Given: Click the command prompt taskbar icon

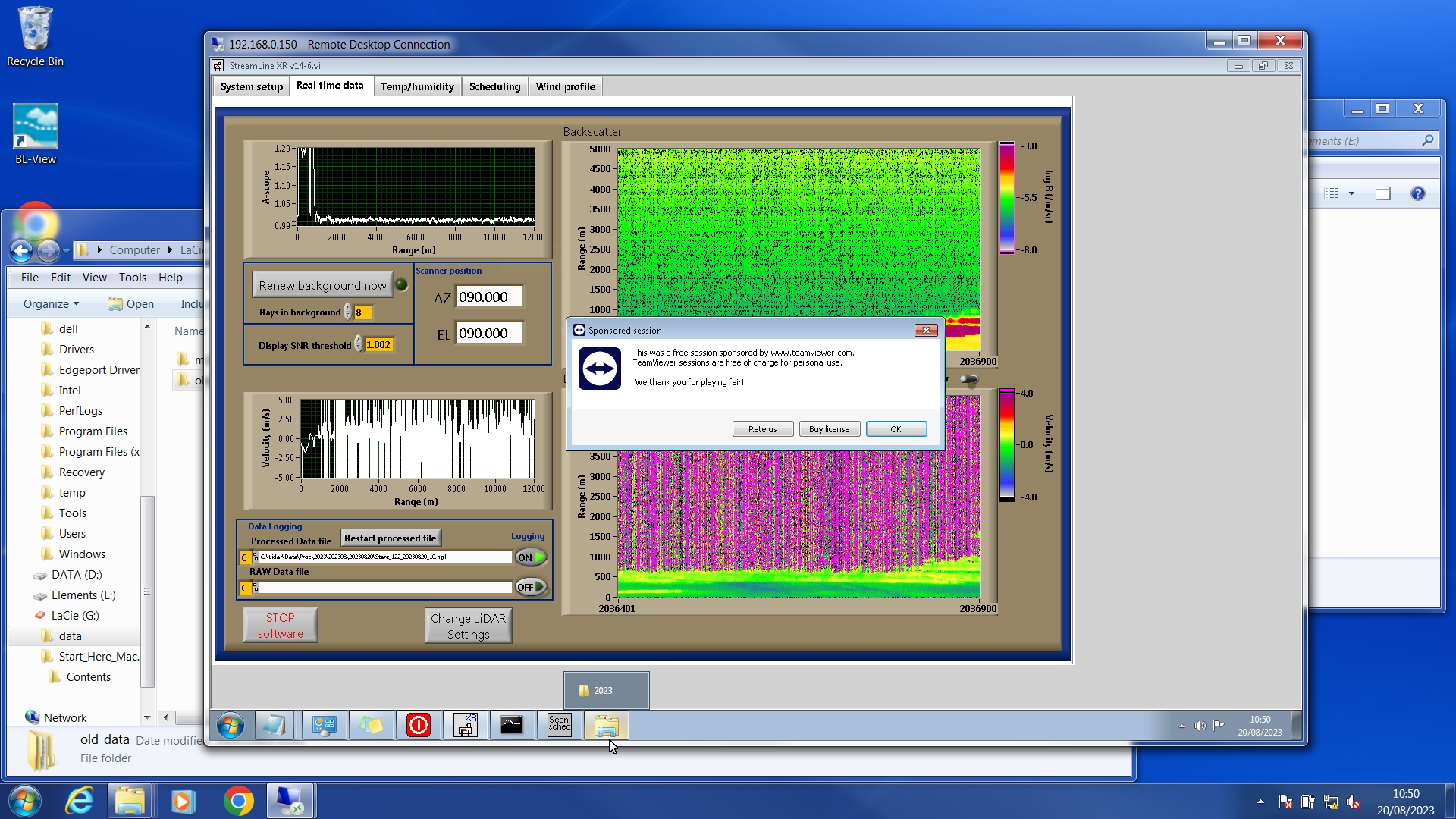Looking at the screenshot, I should pyautogui.click(x=512, y=726).
